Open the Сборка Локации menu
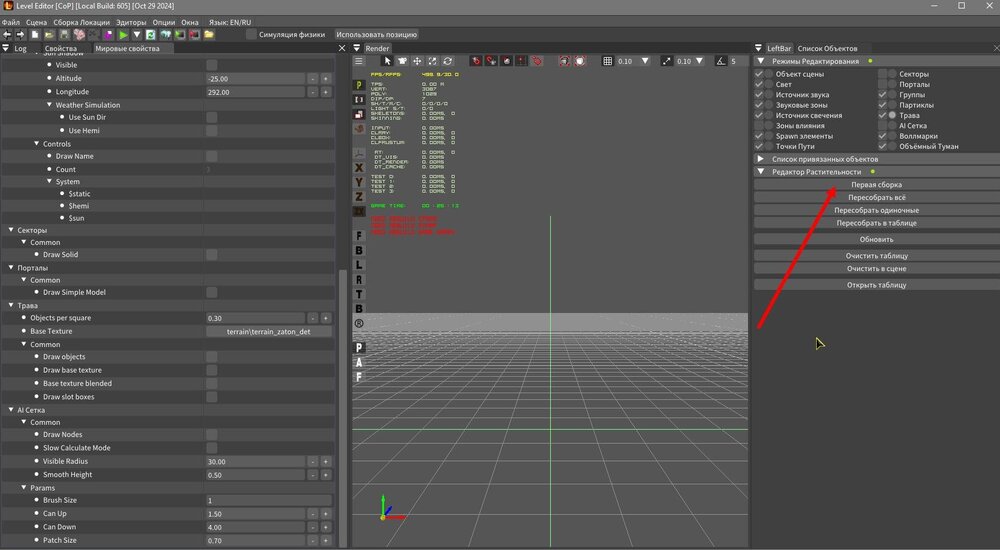The height and width of the screenshot is (550, 1000). pos(81,21)
